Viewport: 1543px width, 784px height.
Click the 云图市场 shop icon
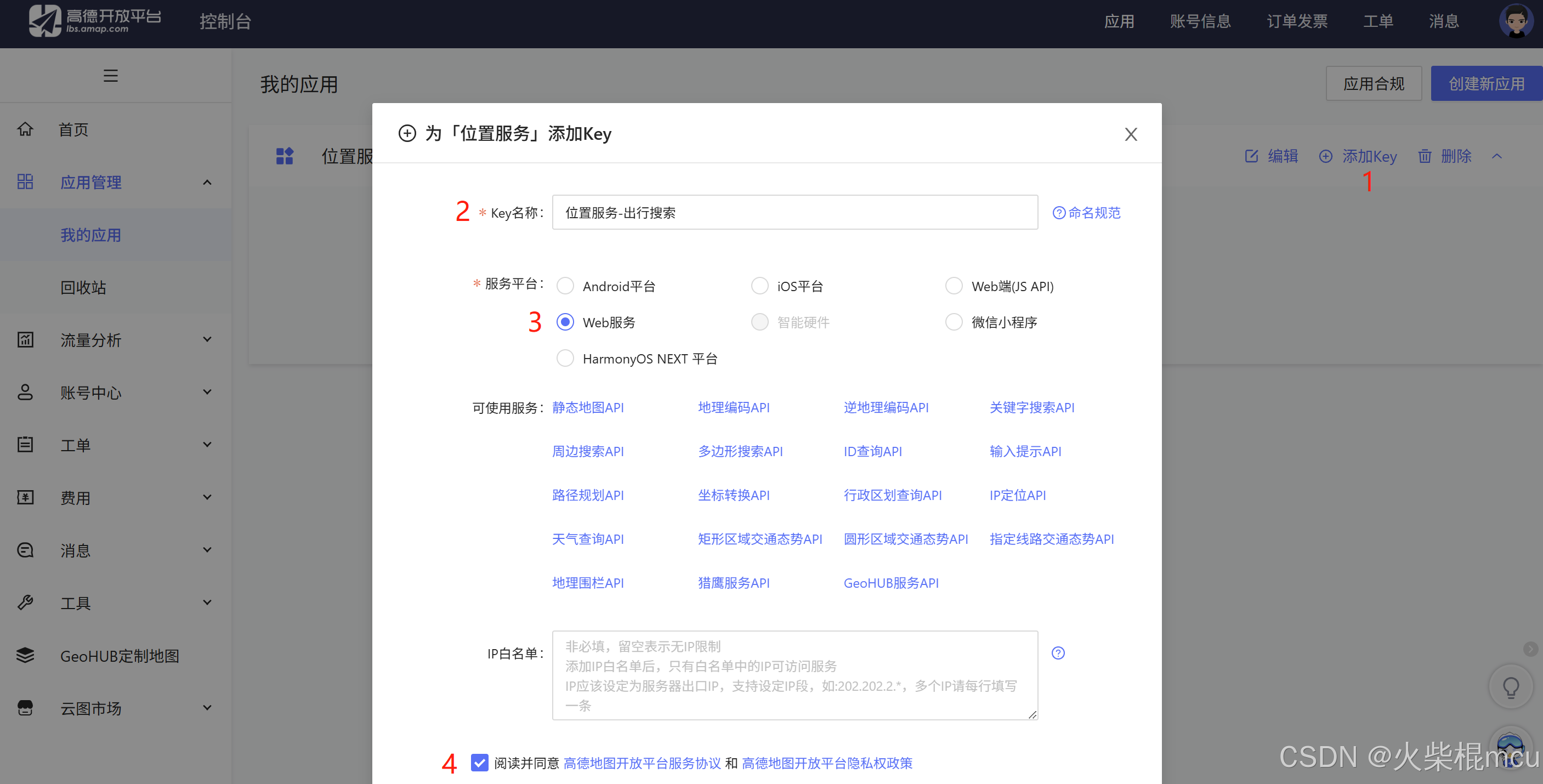tap(25, 708)
